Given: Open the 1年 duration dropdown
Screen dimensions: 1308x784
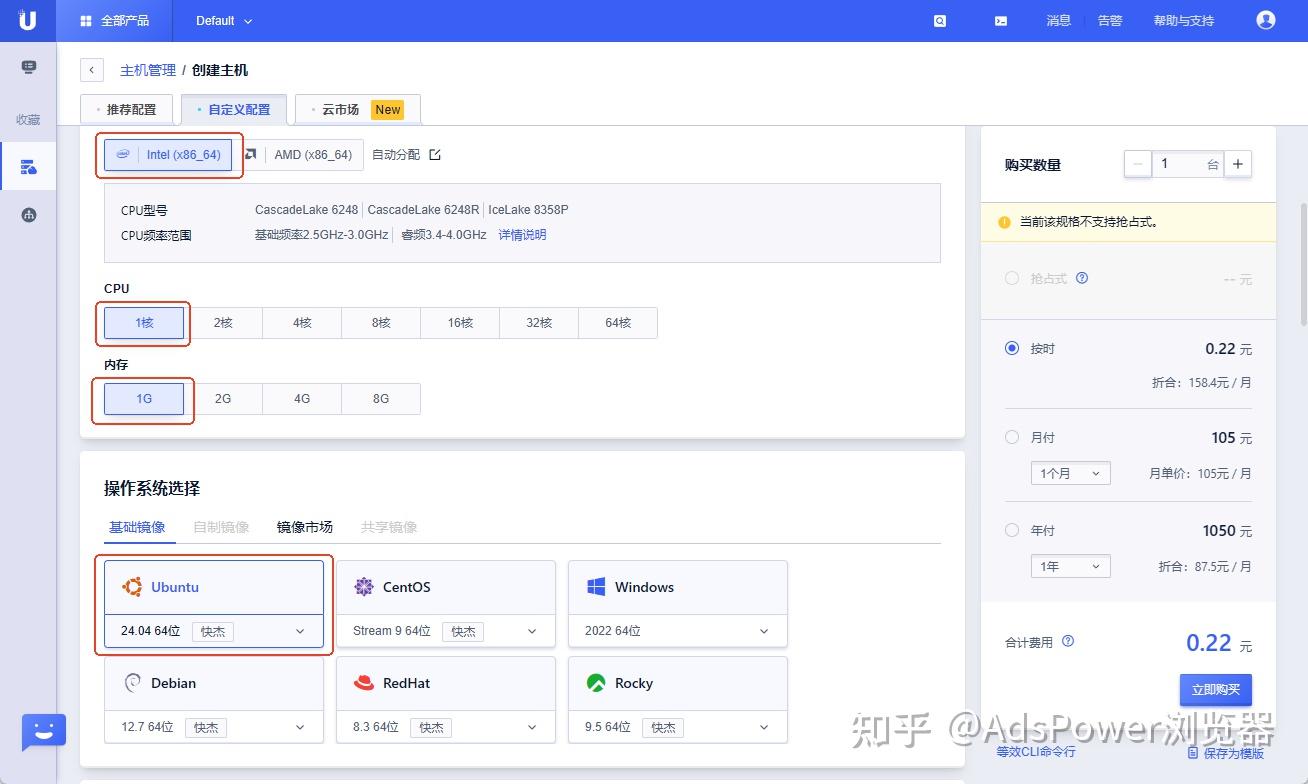Looking at the screenshot, I should tap(1071, 566).
